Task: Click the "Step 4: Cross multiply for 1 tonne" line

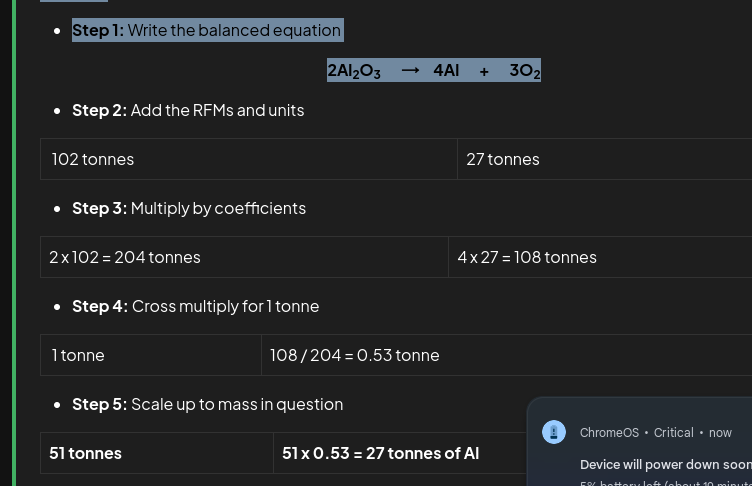Action: [x=196, y=306]
